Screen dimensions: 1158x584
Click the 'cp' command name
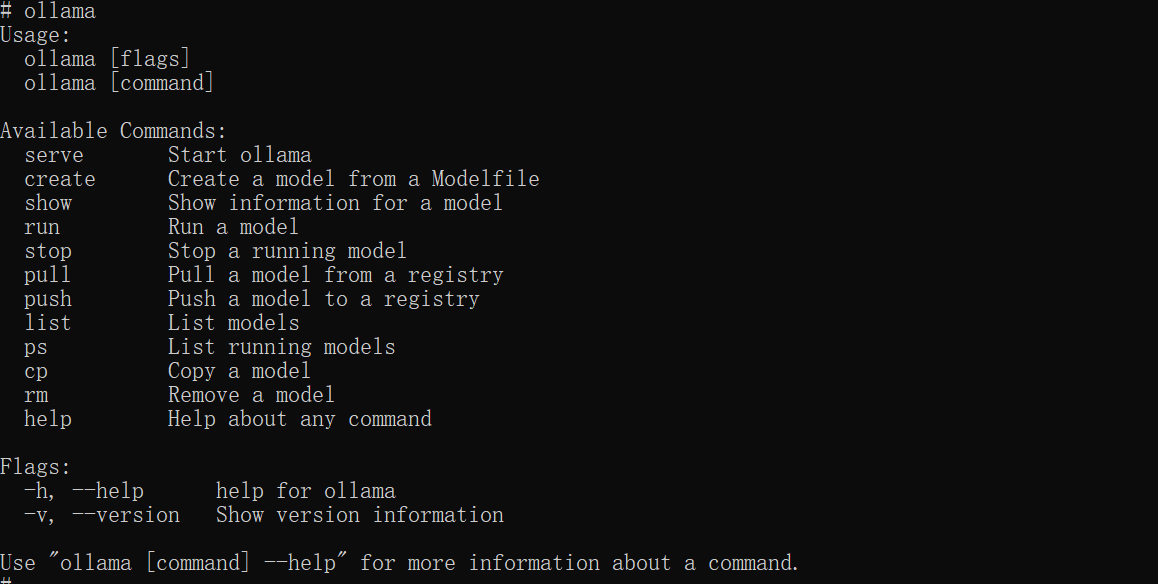36,371
